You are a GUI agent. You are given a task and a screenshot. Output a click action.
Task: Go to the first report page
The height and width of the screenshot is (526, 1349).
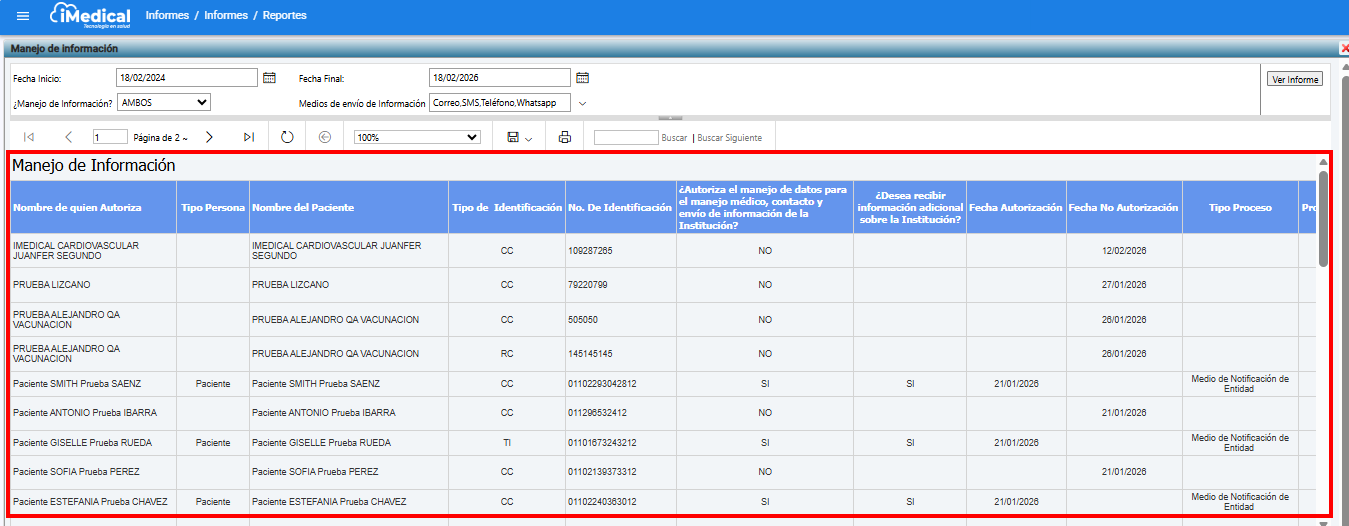click(x=29, y=137)
